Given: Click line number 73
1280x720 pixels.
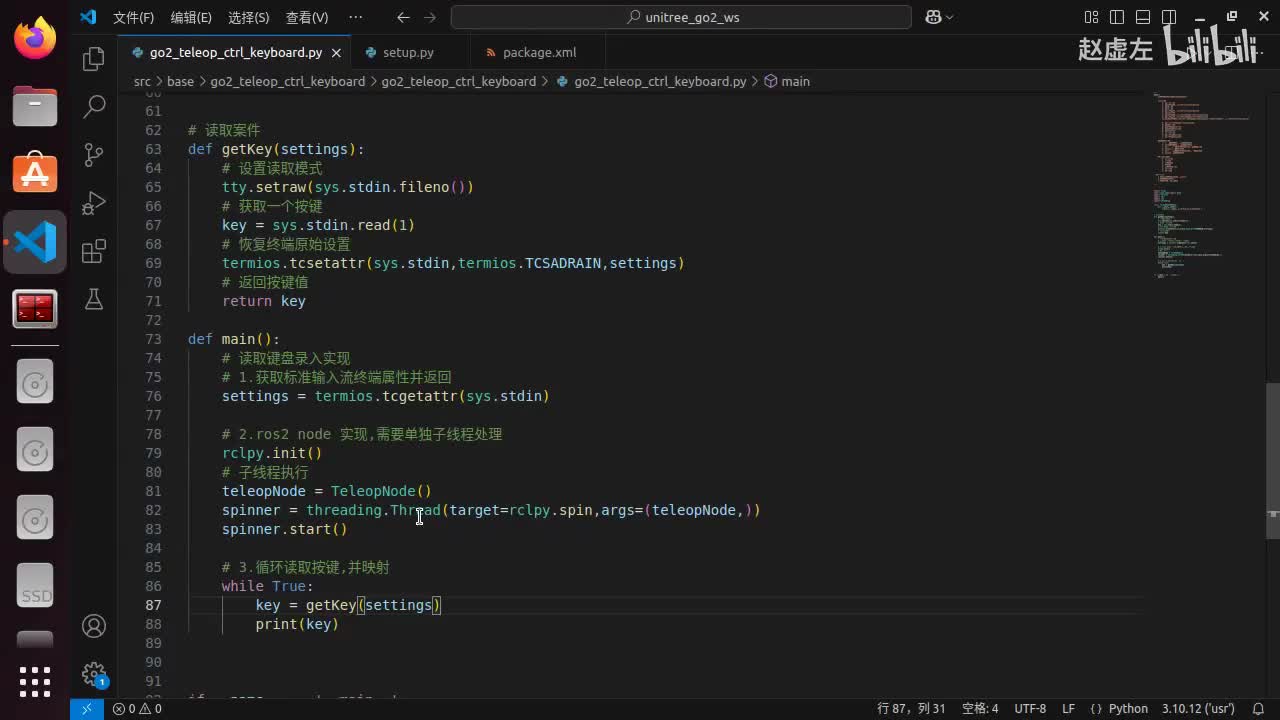Looking at the screenshot, I should [x=153, y=339].
